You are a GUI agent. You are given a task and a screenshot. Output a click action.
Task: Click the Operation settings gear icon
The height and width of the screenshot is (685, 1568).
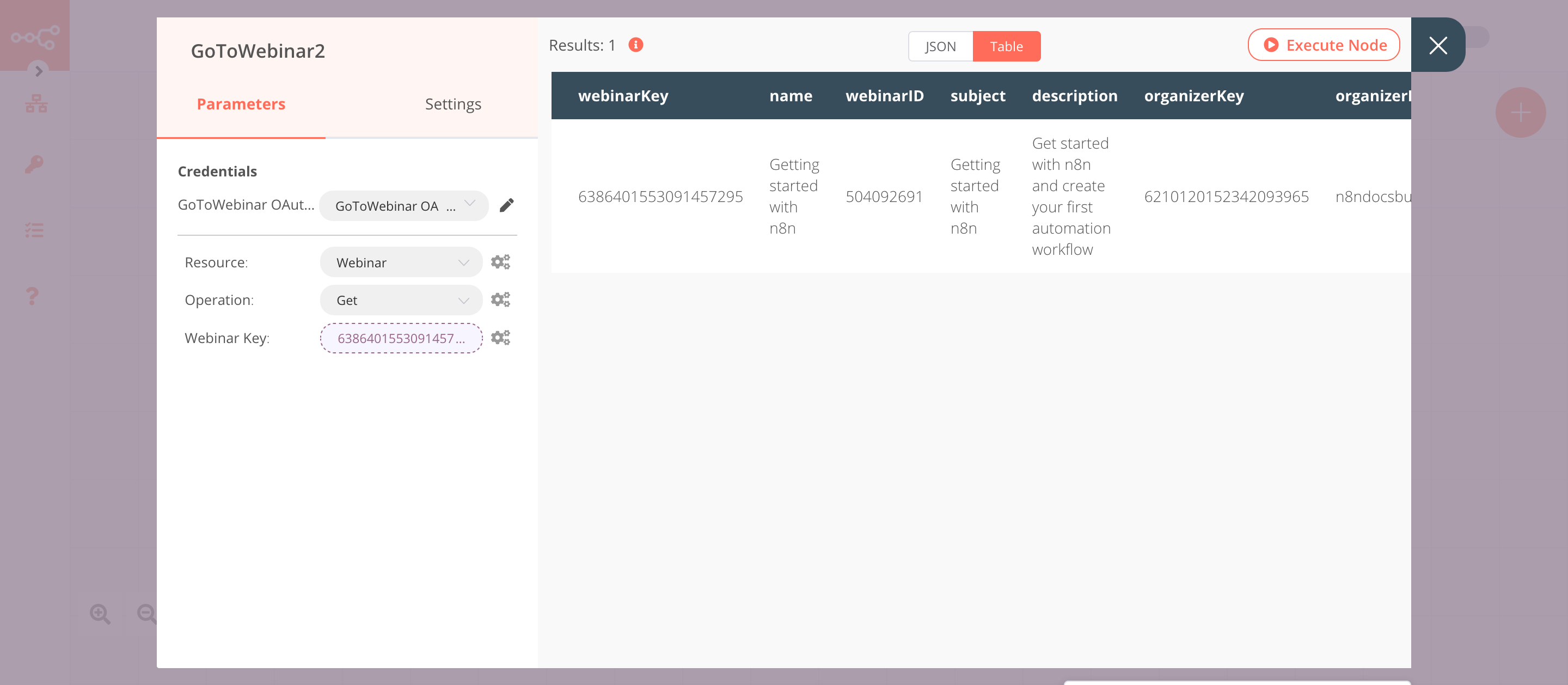point(500,299)
